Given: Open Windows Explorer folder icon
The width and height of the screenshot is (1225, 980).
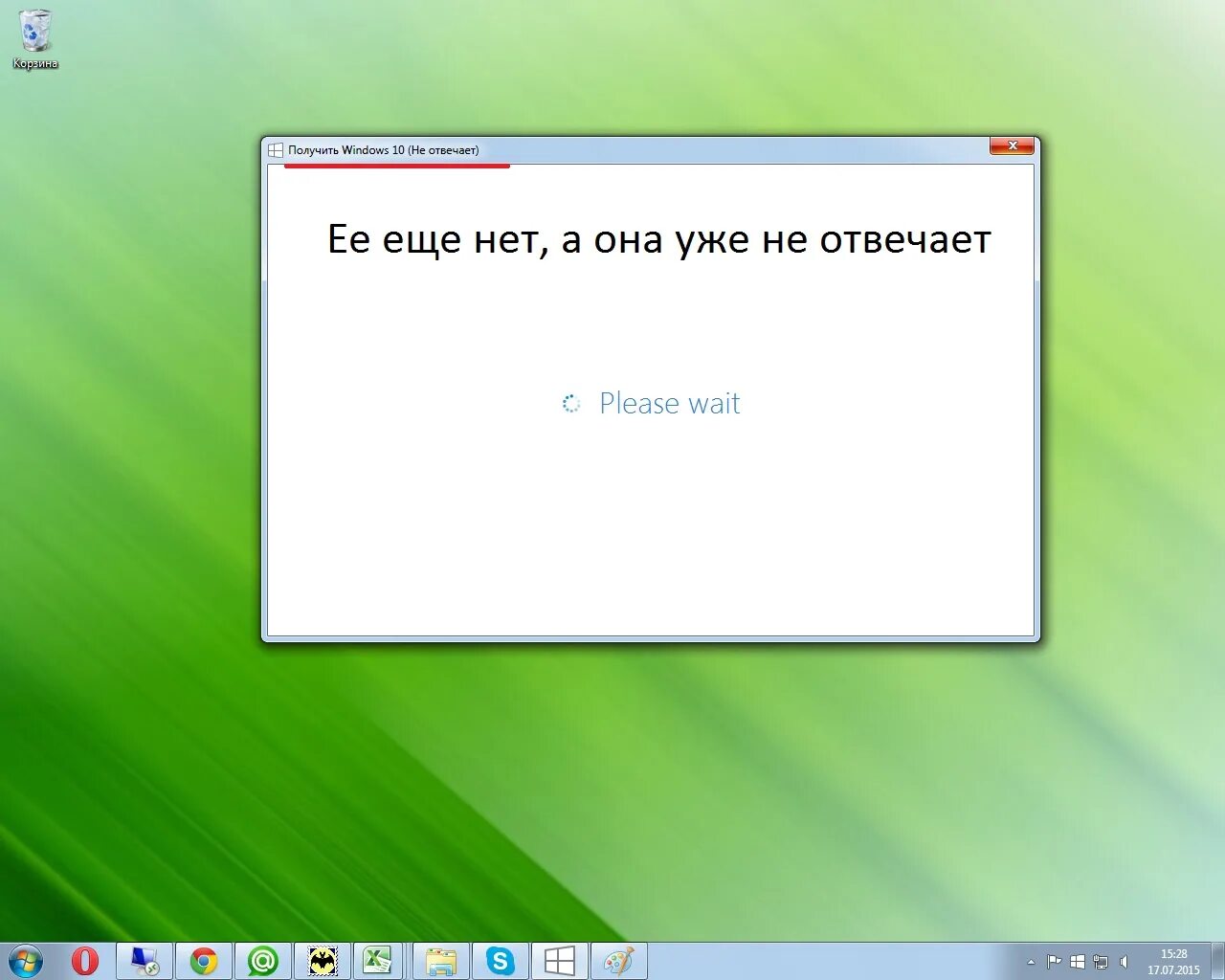Looking at the screenshot, I should [x=441, y=960].
